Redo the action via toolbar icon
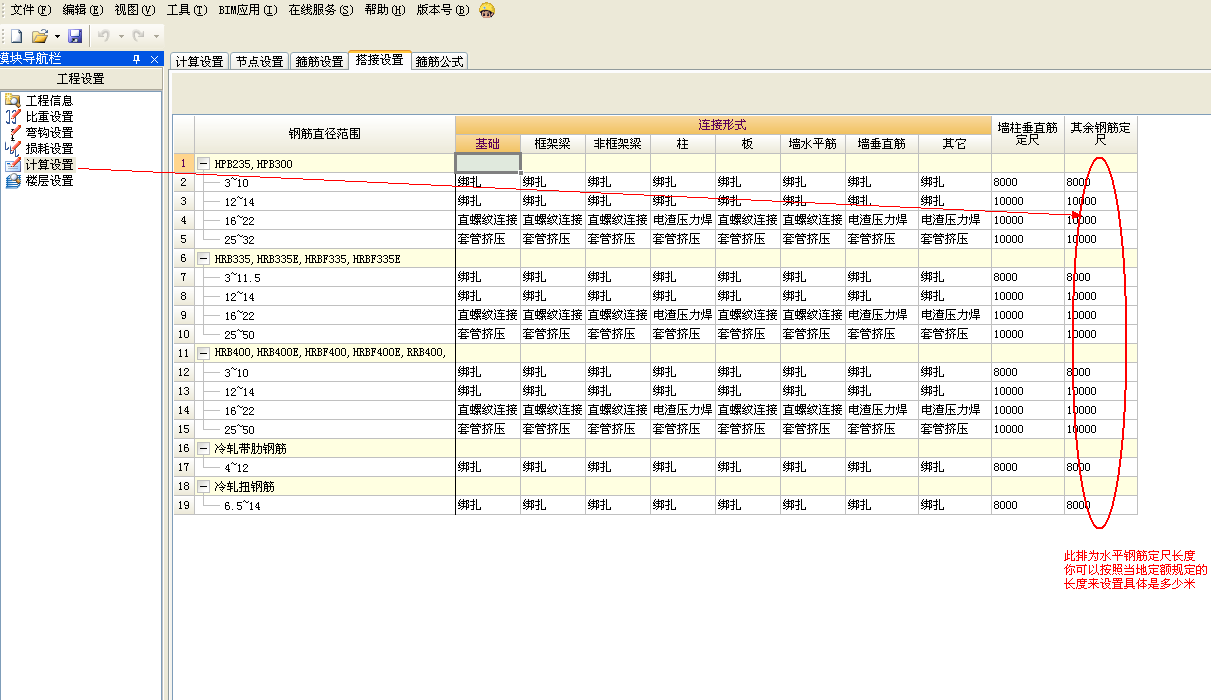The height and width of the screenshot is (700, 1211). [139, 36]
